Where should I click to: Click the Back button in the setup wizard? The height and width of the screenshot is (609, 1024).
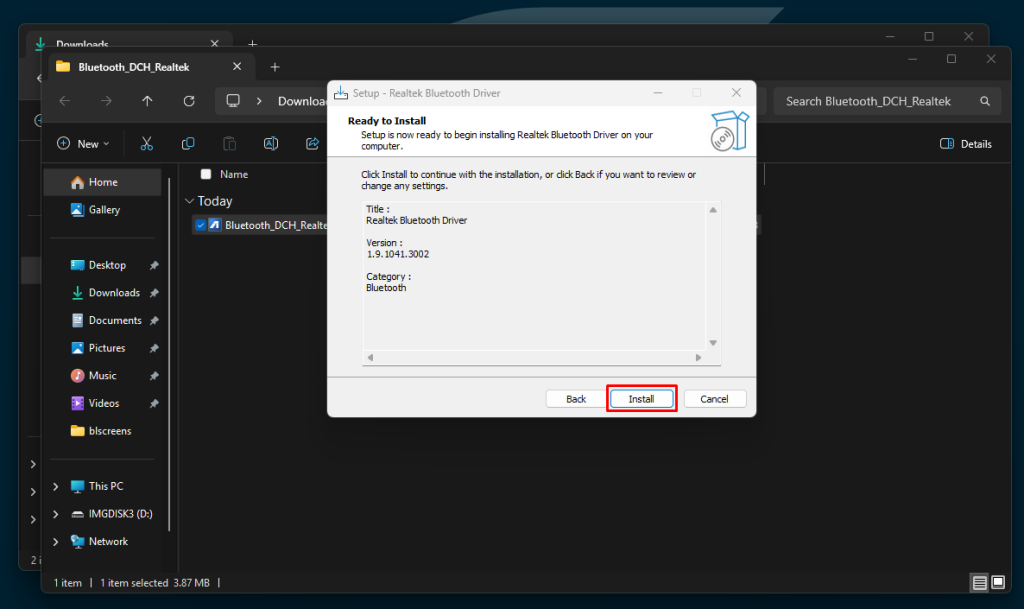[x=575, y=398]
